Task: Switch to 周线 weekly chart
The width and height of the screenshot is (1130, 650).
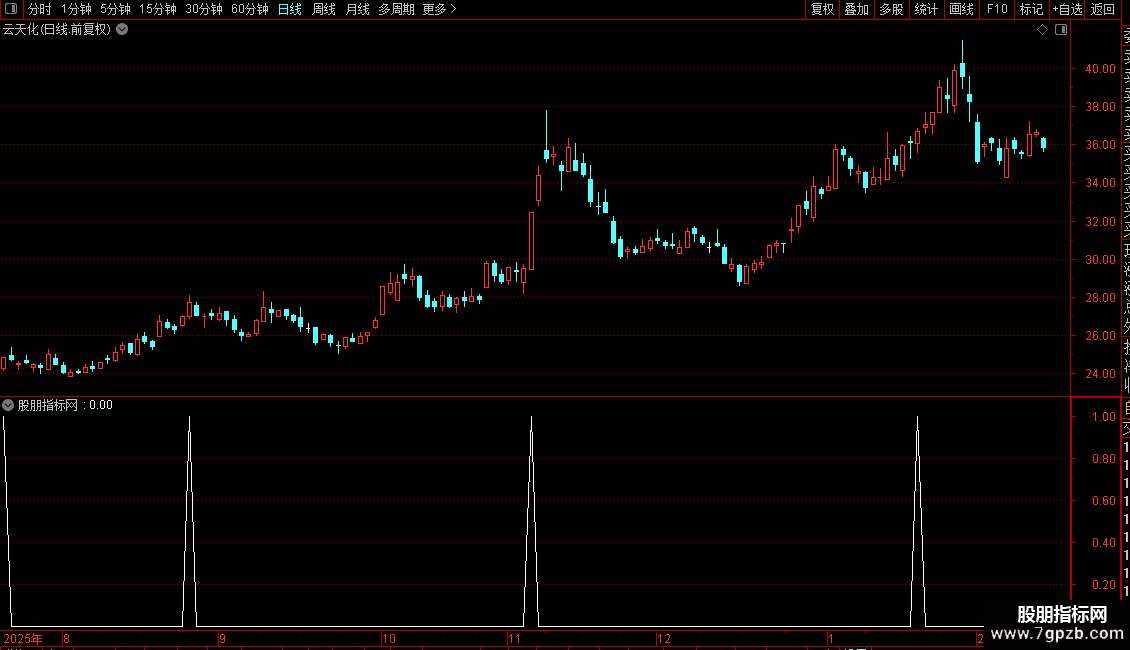Action: click(324, 9)
